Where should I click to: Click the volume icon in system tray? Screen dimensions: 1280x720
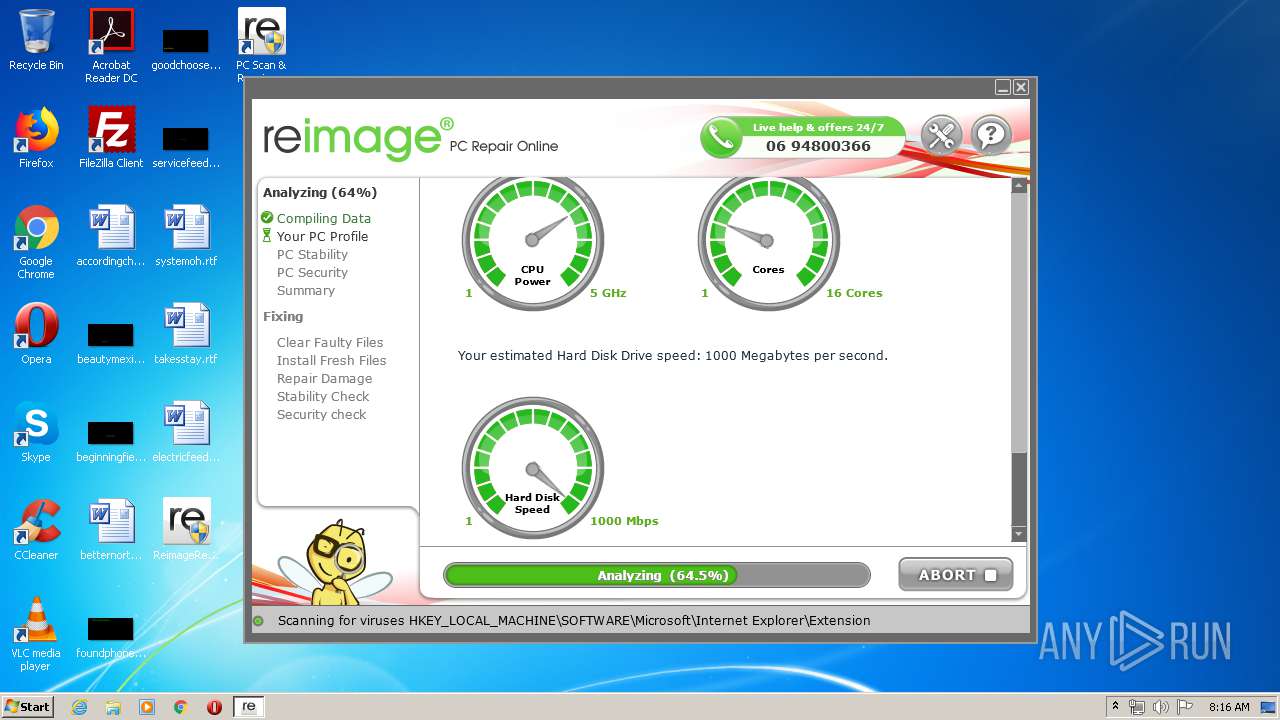point(1160,707)
